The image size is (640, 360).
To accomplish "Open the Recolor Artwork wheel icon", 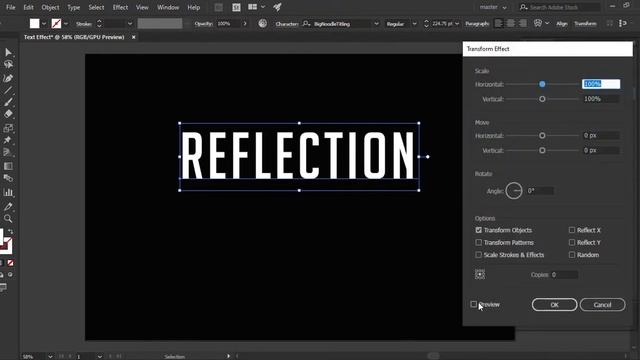I will point(262,24).
